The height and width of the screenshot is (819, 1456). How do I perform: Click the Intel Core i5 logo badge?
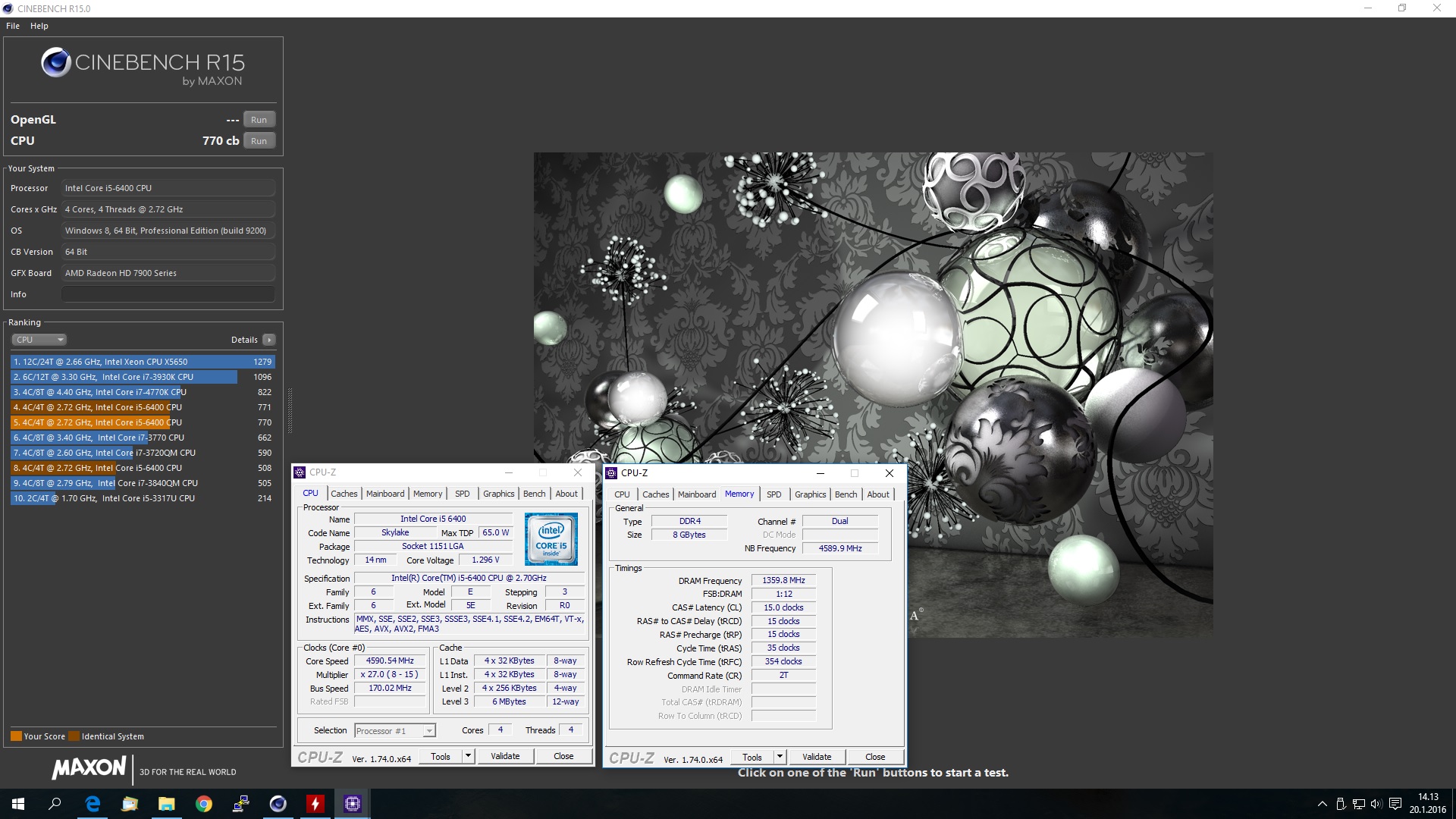click(x=551, y=539)
